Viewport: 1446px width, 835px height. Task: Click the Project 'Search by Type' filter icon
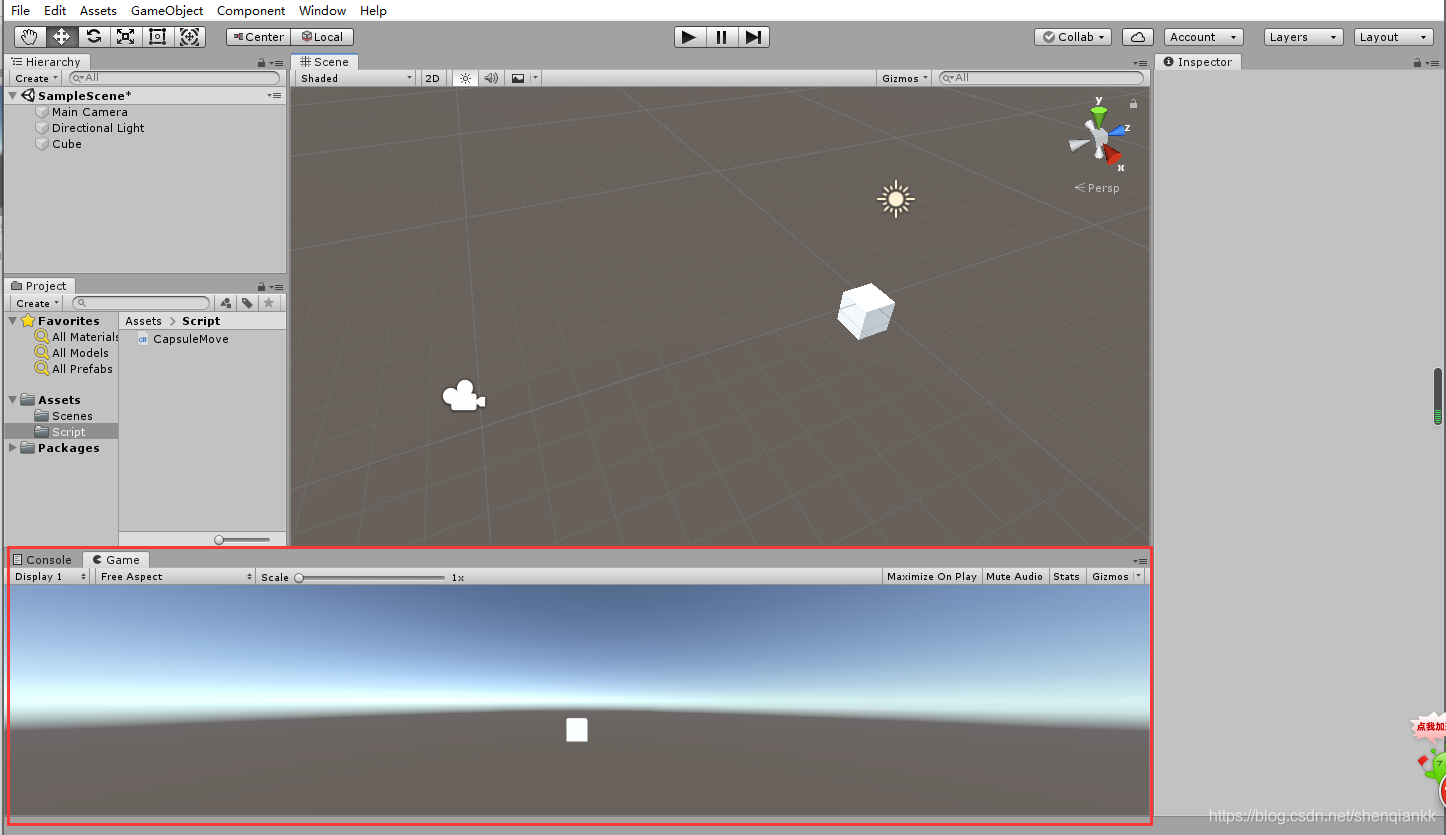point(226,303)
